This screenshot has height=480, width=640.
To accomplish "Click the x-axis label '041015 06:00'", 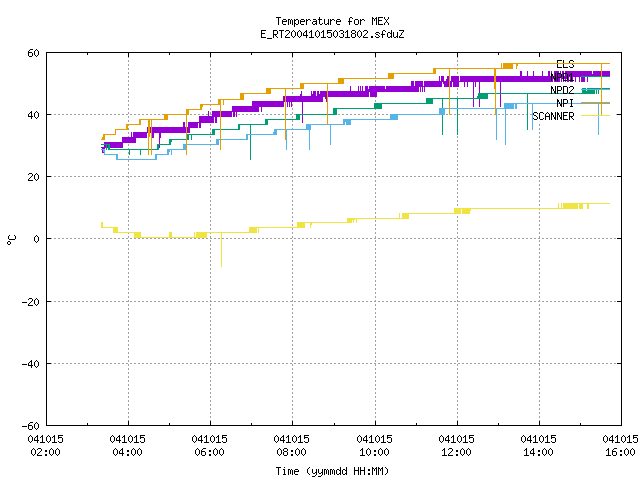I will point(209,446).
